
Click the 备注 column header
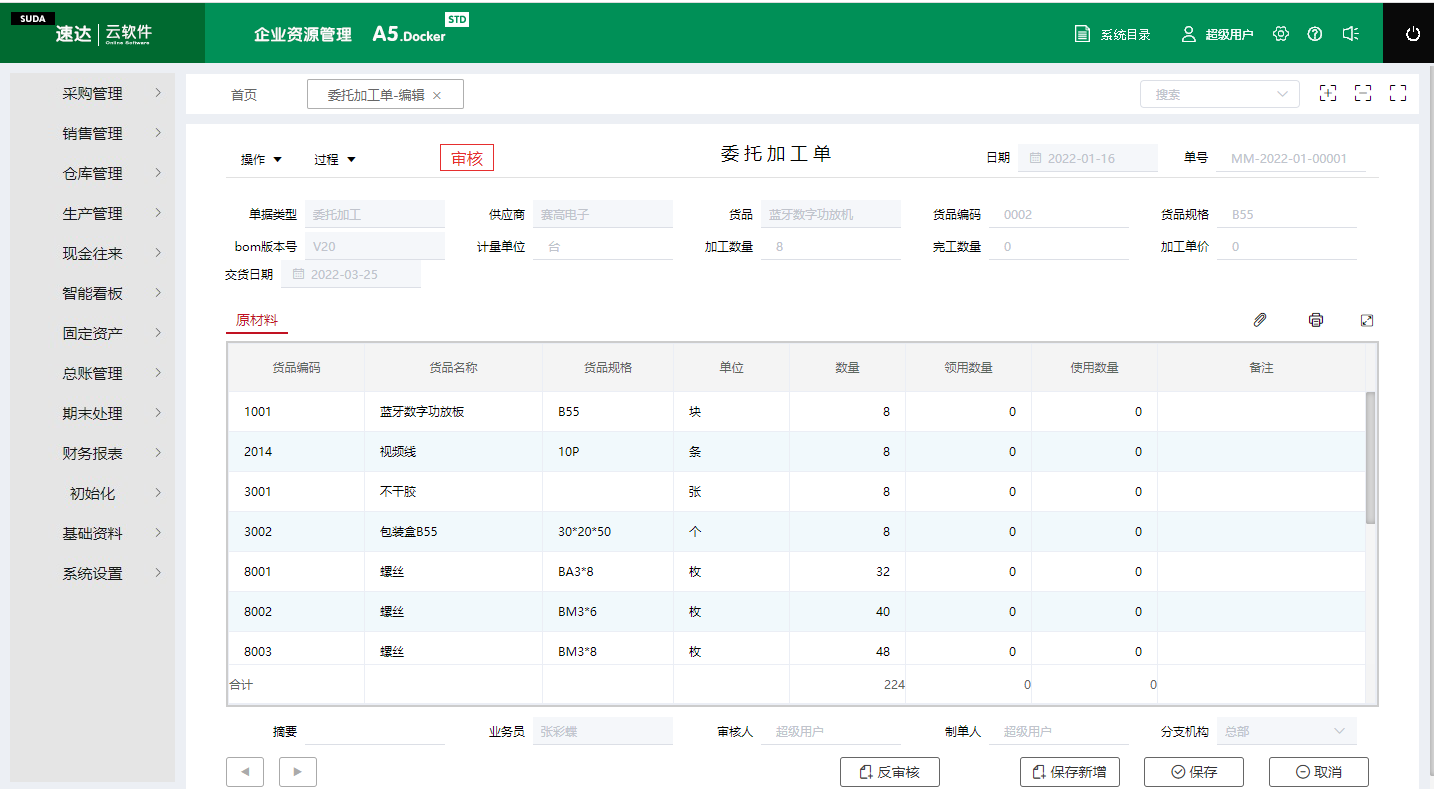click(1261, 367)
